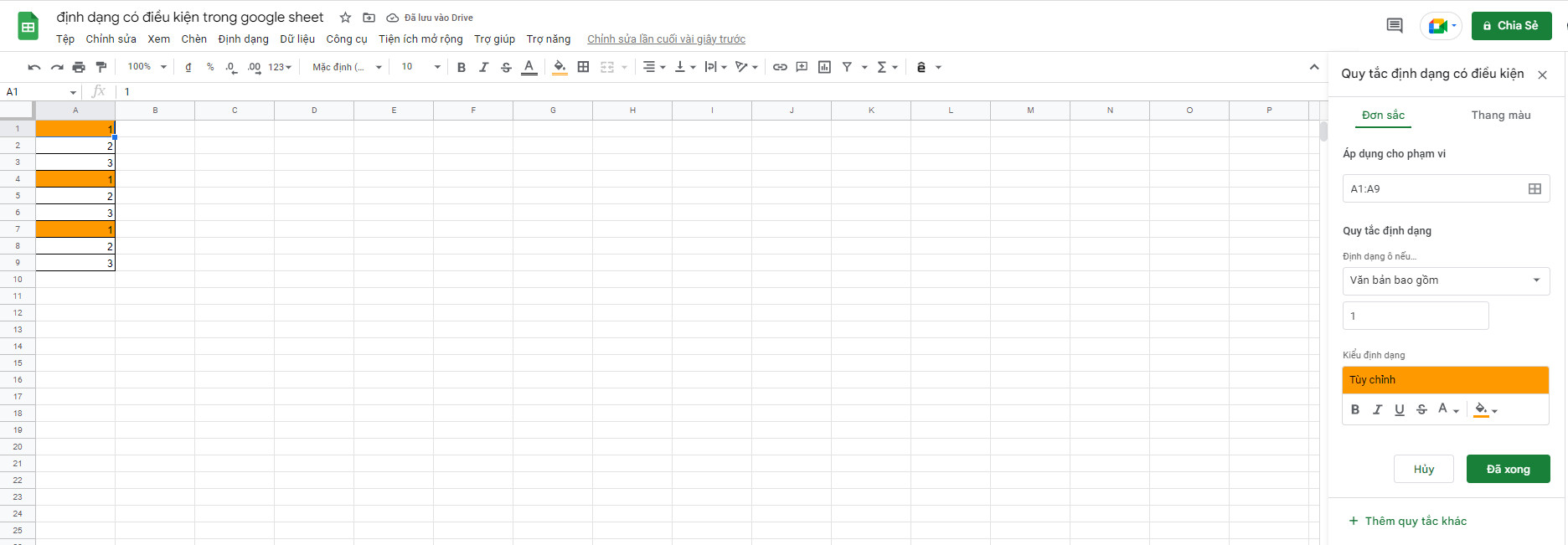Click the A1:A9 range input field
This screenshot has height=545, width=1568.
coord(1446,189)
